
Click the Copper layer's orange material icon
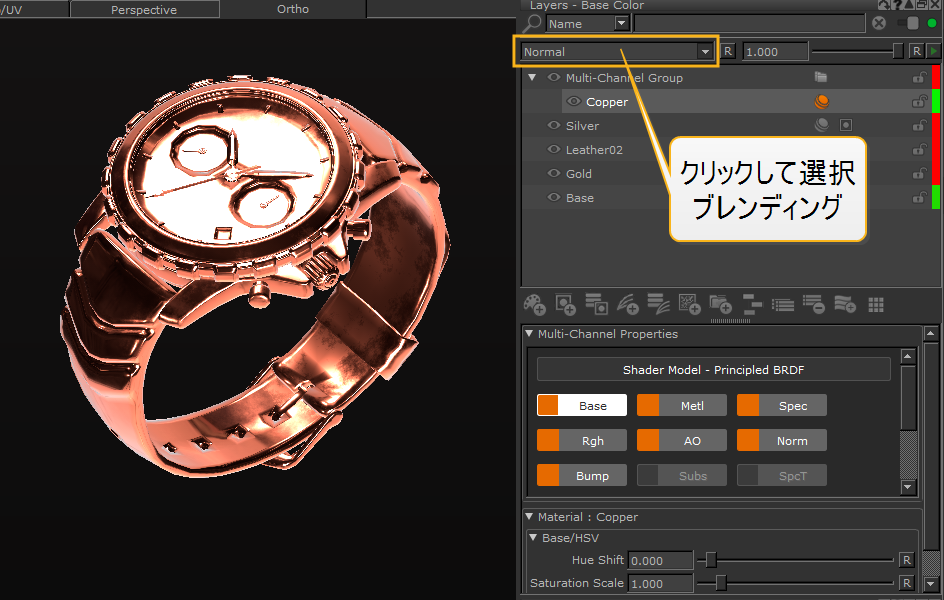point(821,102)
